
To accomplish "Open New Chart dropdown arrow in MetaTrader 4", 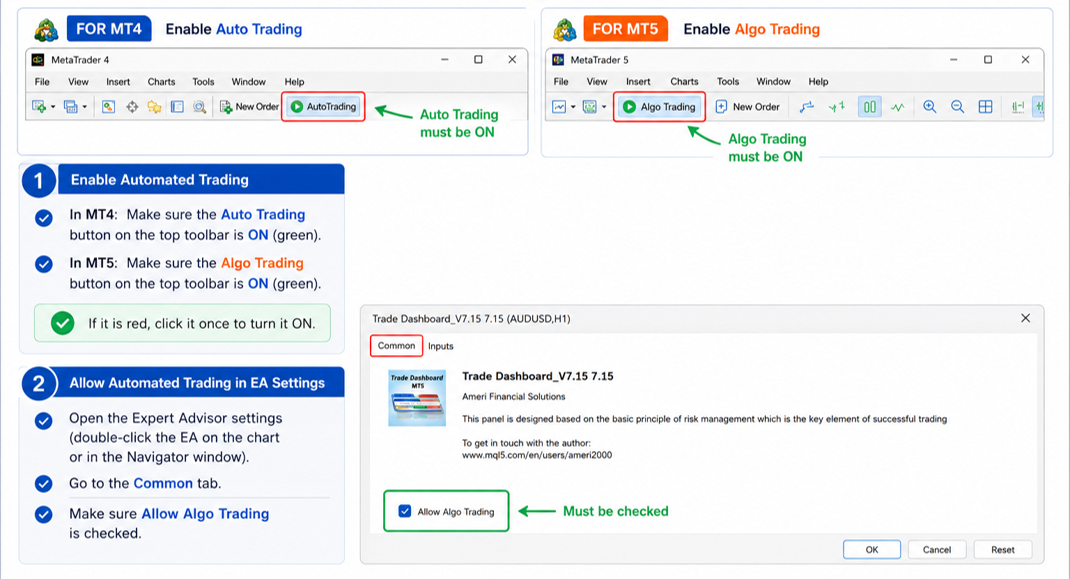I will point(53,107).
